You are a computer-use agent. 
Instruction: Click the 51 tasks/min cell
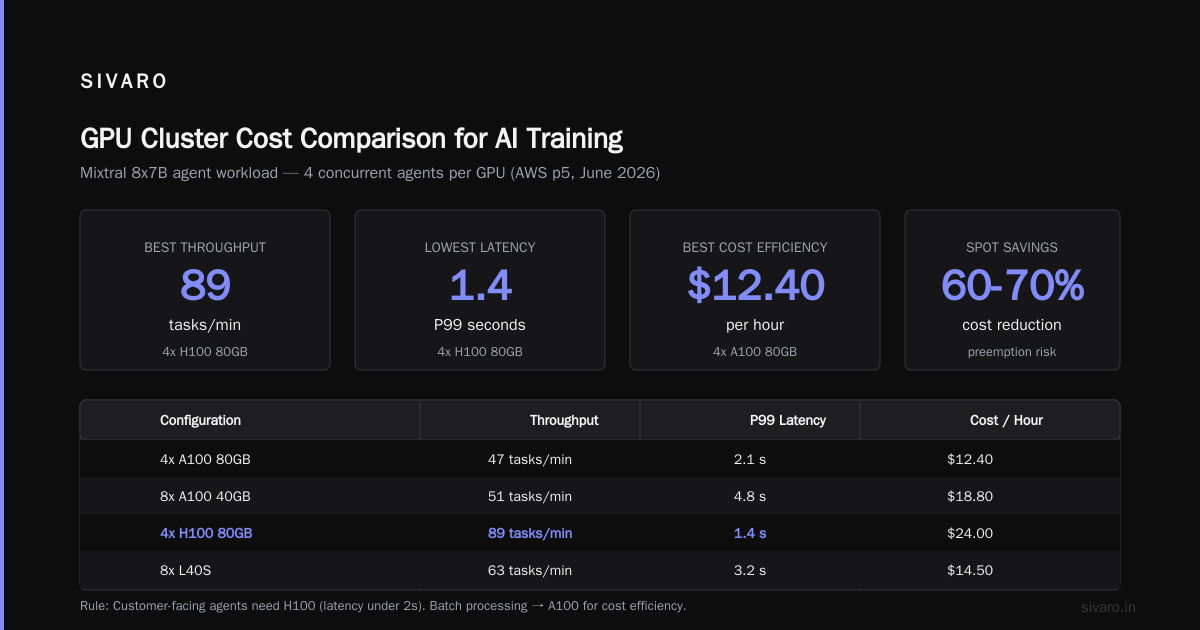pyautogui.click(x=530, y=496)
